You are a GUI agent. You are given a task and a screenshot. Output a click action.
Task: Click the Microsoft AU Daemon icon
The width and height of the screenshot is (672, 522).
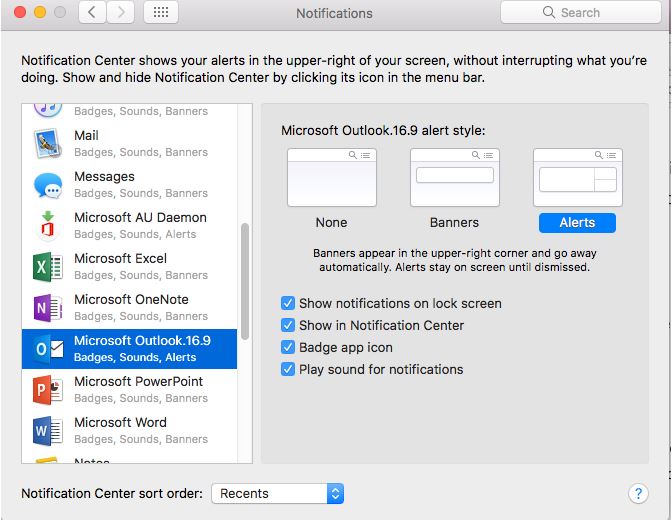tap(48, 225)
